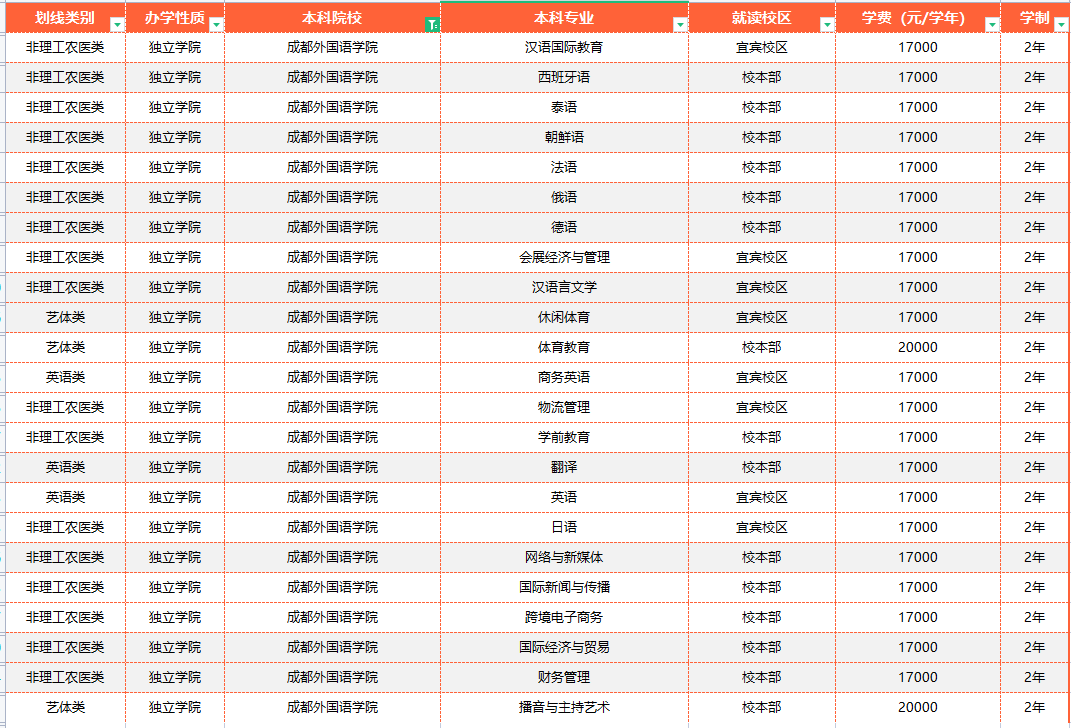This screenshot has height=728, width=1071.
Task: Click the 汉语言文学 major cell
Action: (564, 288)
